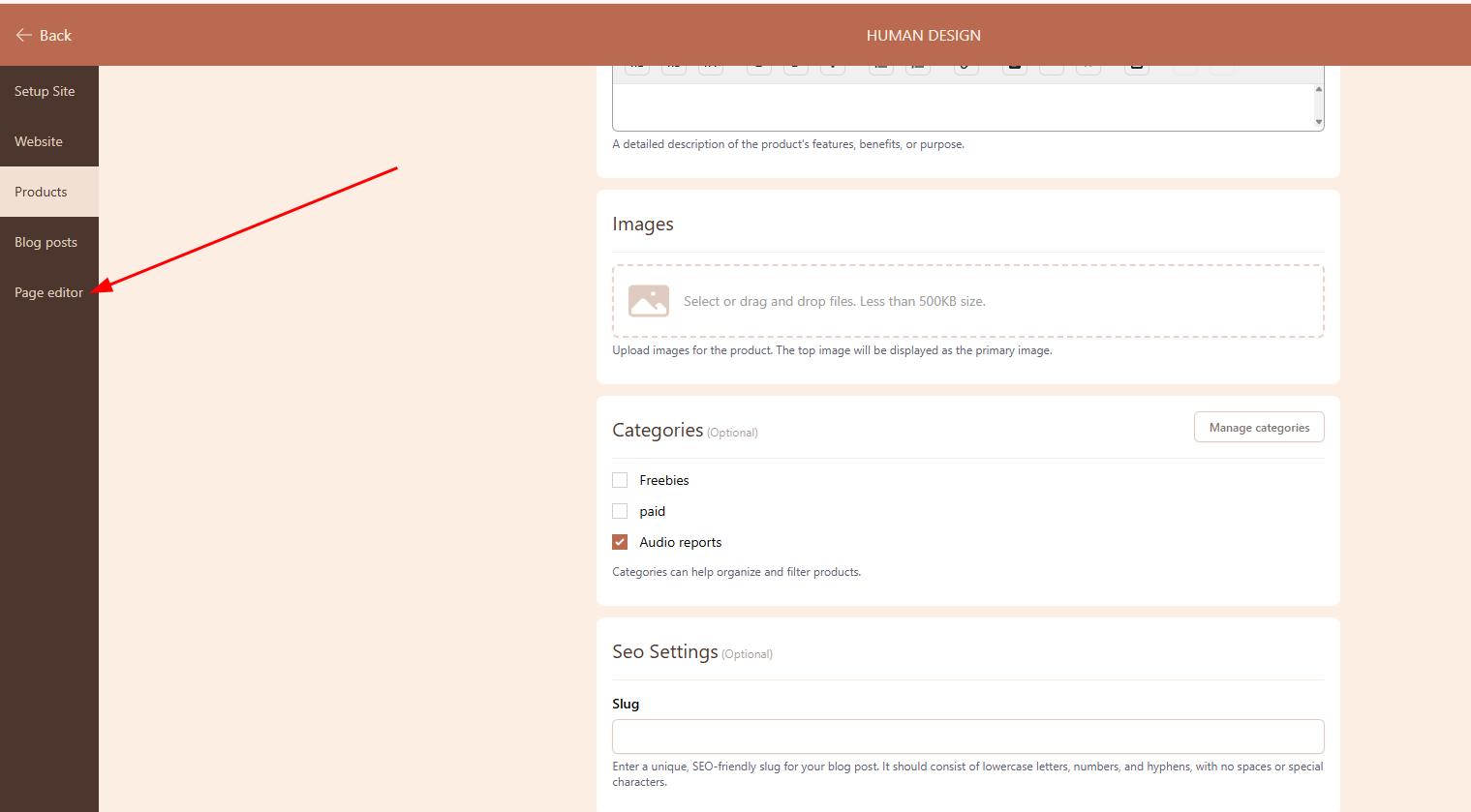Click inside the product description text area

(x=959, y=106)
